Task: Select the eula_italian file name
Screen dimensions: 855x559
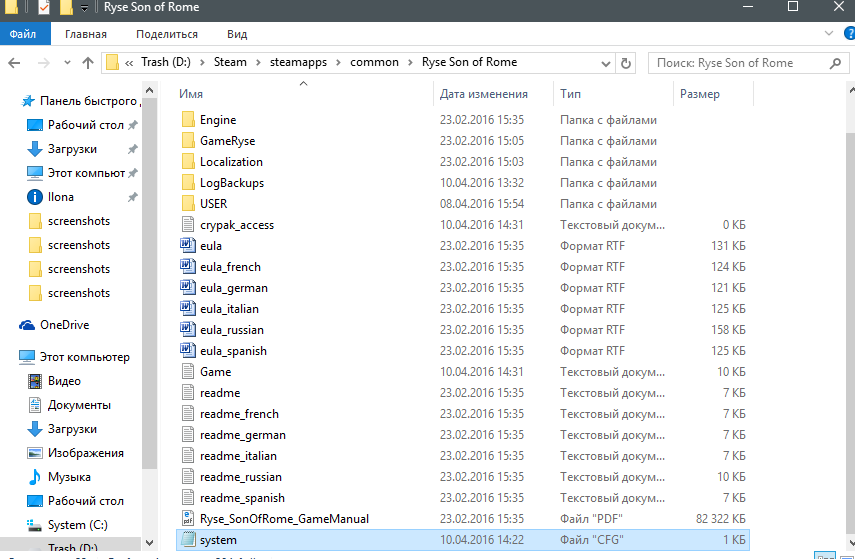Action: click(229, 309)
